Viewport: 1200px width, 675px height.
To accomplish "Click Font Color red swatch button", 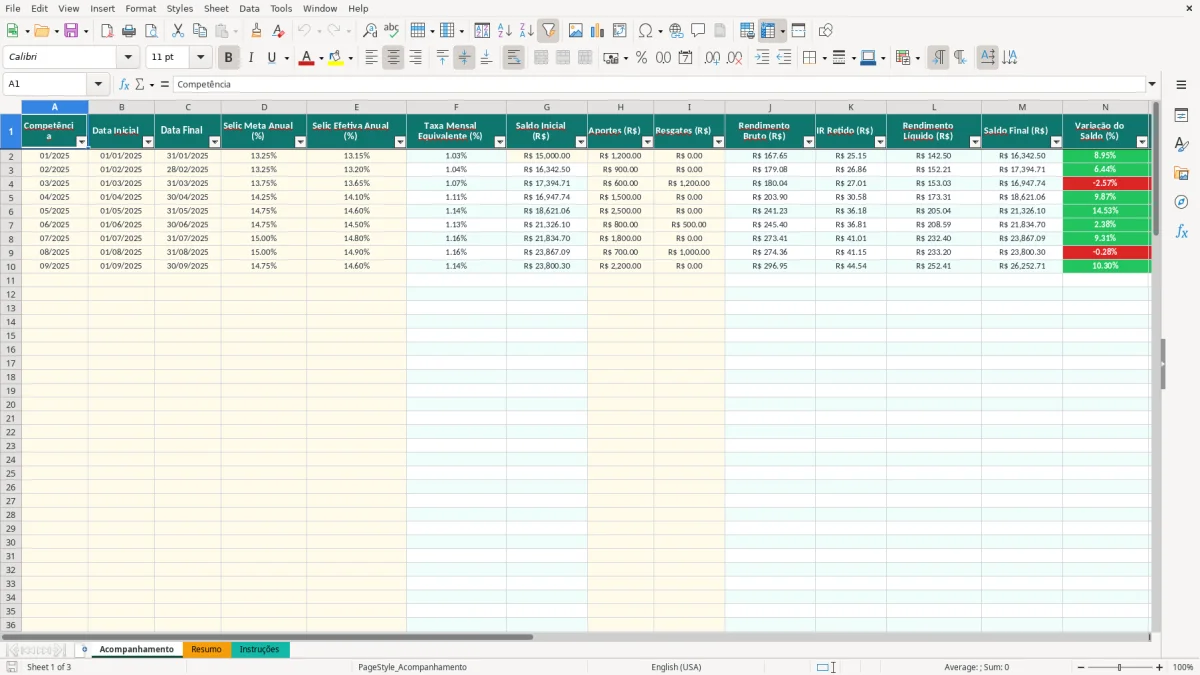I will [306, 58].
